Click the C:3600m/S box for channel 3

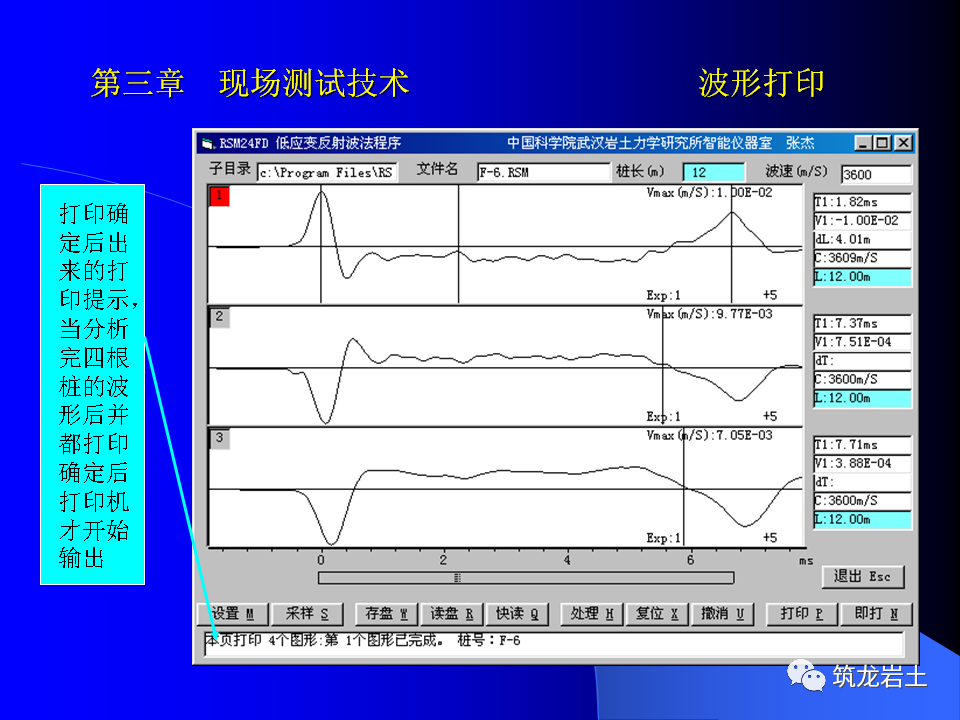tap(862, 500)
